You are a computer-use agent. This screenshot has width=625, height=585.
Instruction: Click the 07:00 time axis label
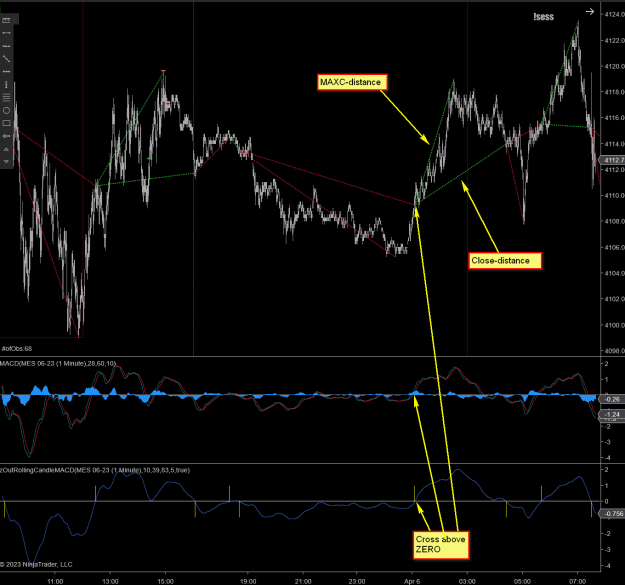(577, 581)
